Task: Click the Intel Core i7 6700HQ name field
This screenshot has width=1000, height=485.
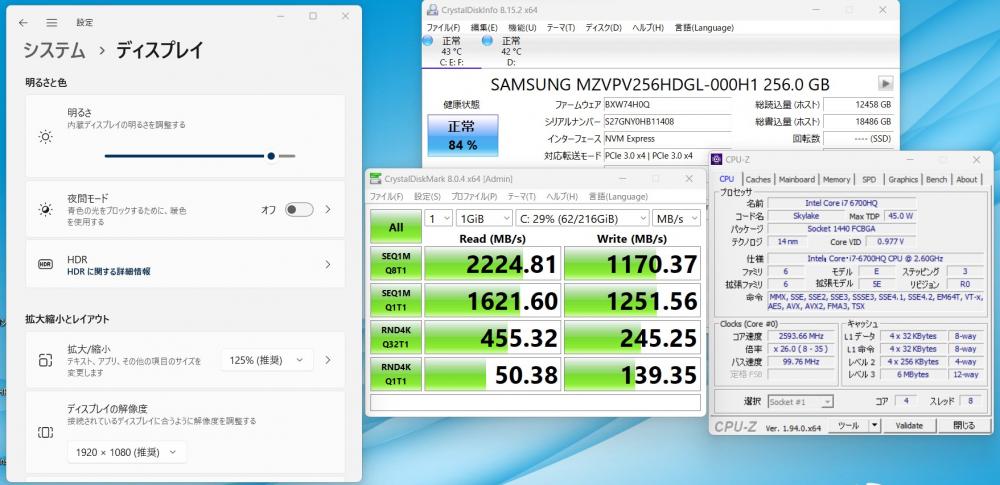Action: pyautogui.click(x=841, y=203)
